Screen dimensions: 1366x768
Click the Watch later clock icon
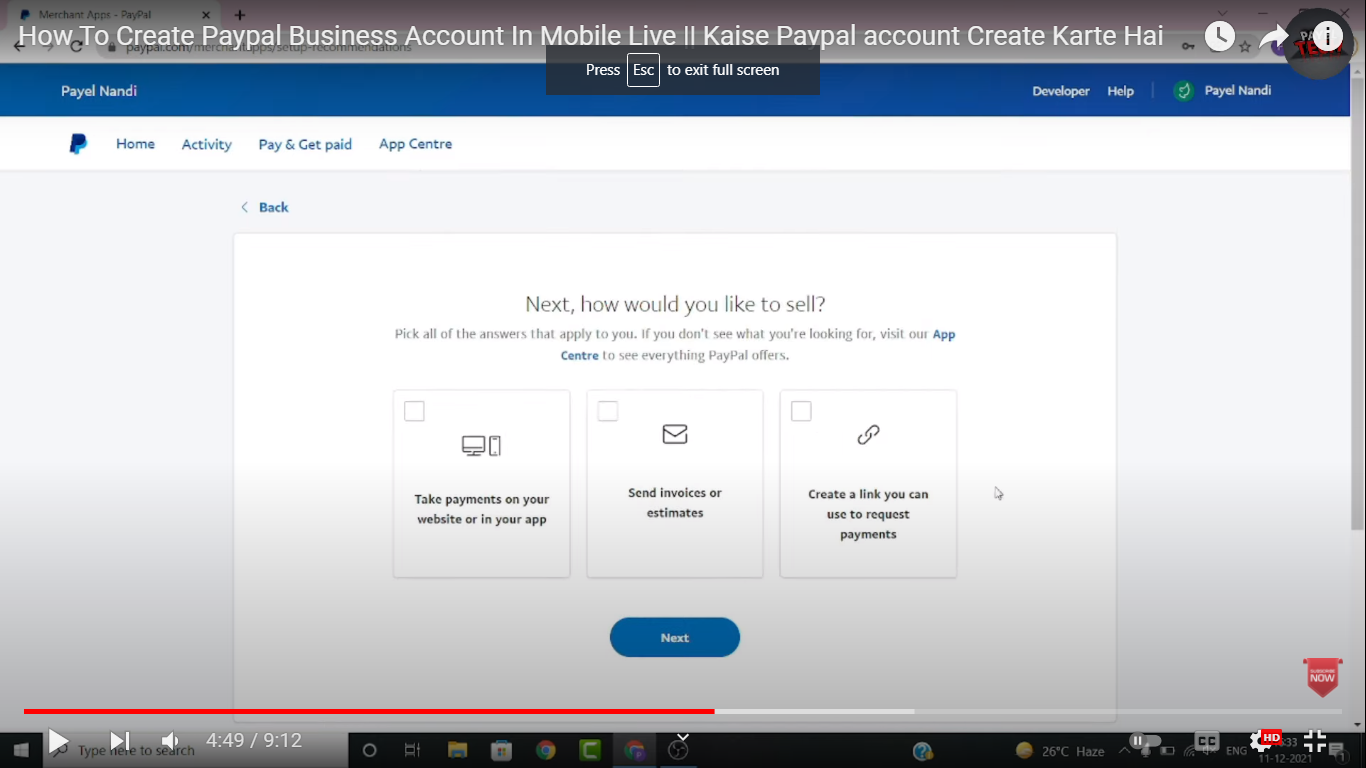[x=1219, y=37]
